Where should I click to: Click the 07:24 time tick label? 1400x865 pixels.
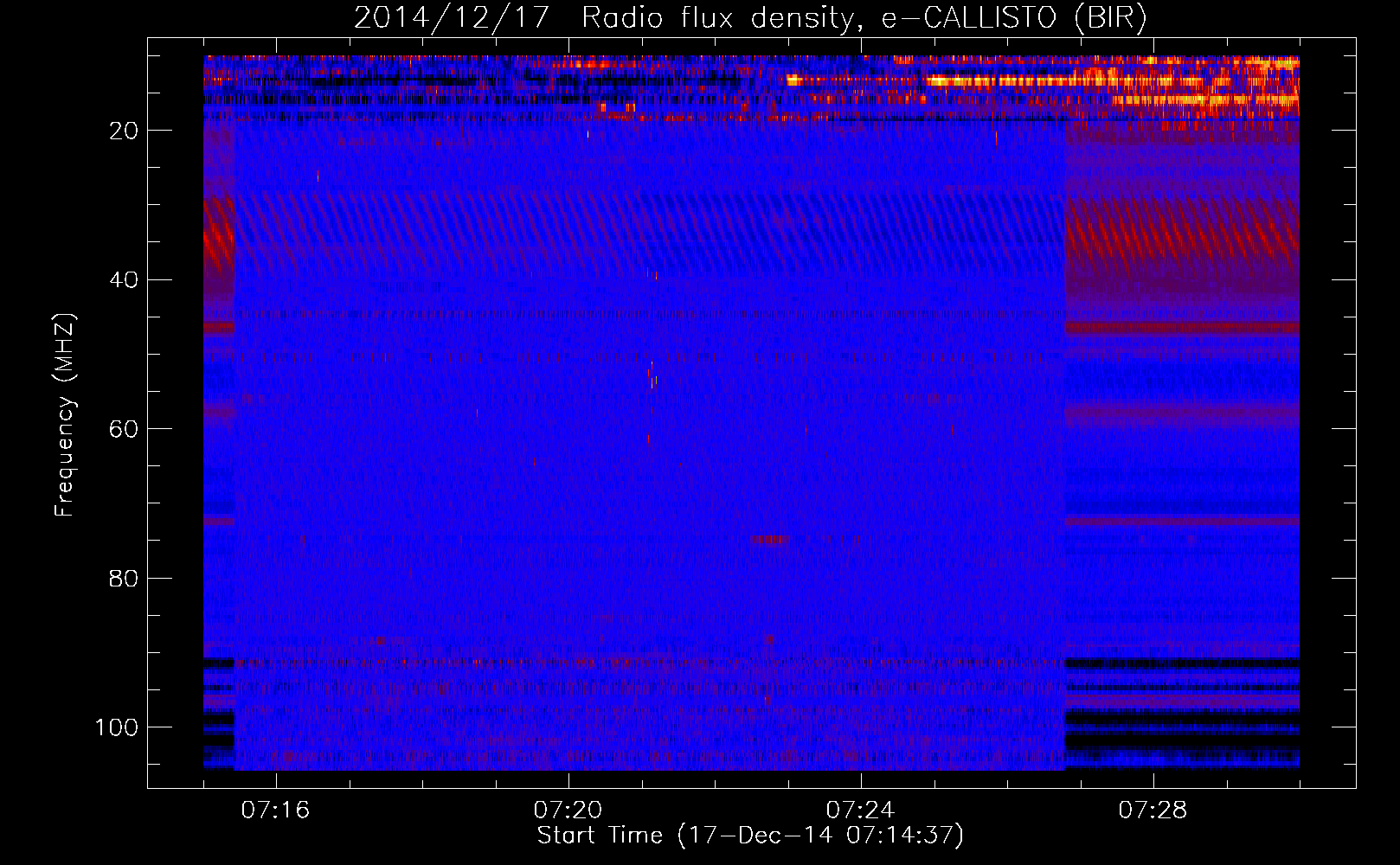coord(860,810)
